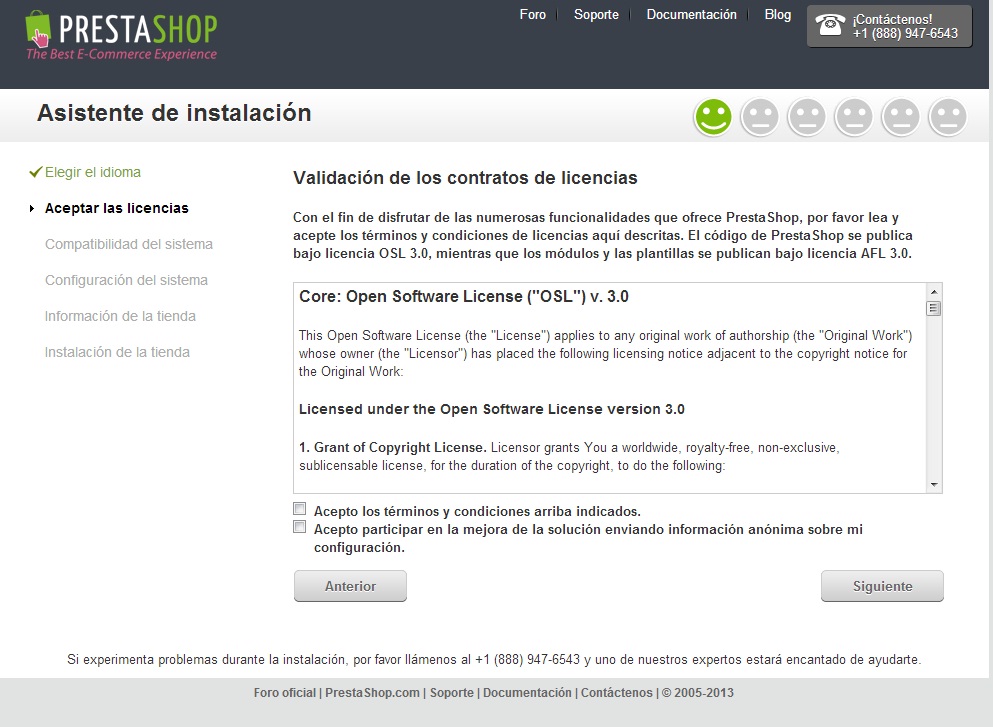Click the © 2005-2013 footer text
This screenshot has width=993, height=727.
pos(698,693)
